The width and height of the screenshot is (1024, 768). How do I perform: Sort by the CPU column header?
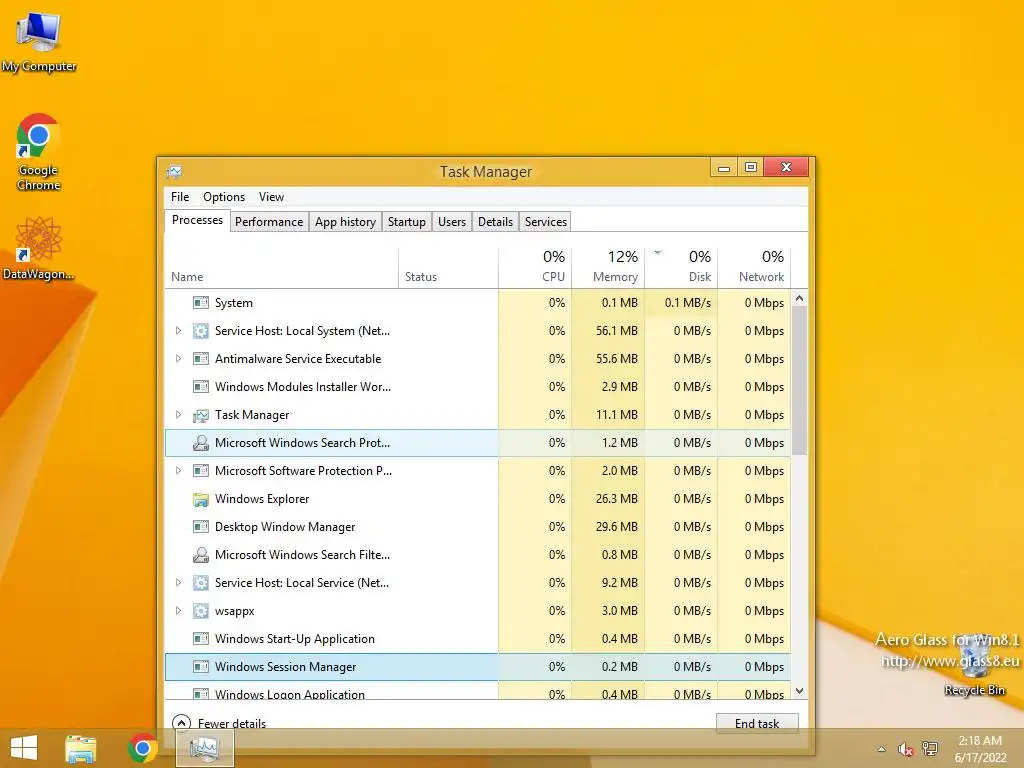[x=535, y=268]
